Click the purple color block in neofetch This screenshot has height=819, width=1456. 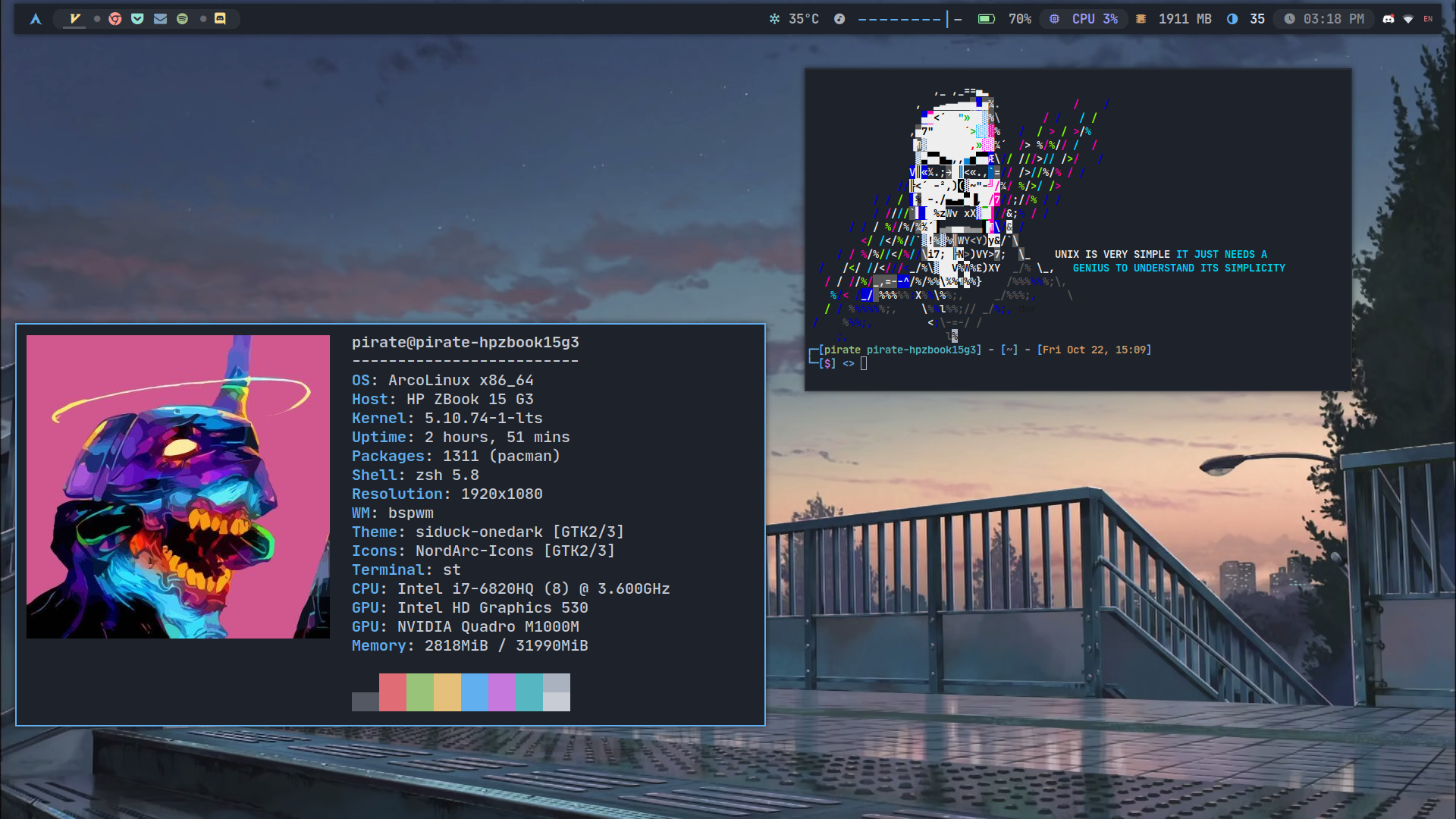pyautogui.click(x=502, y=692)
